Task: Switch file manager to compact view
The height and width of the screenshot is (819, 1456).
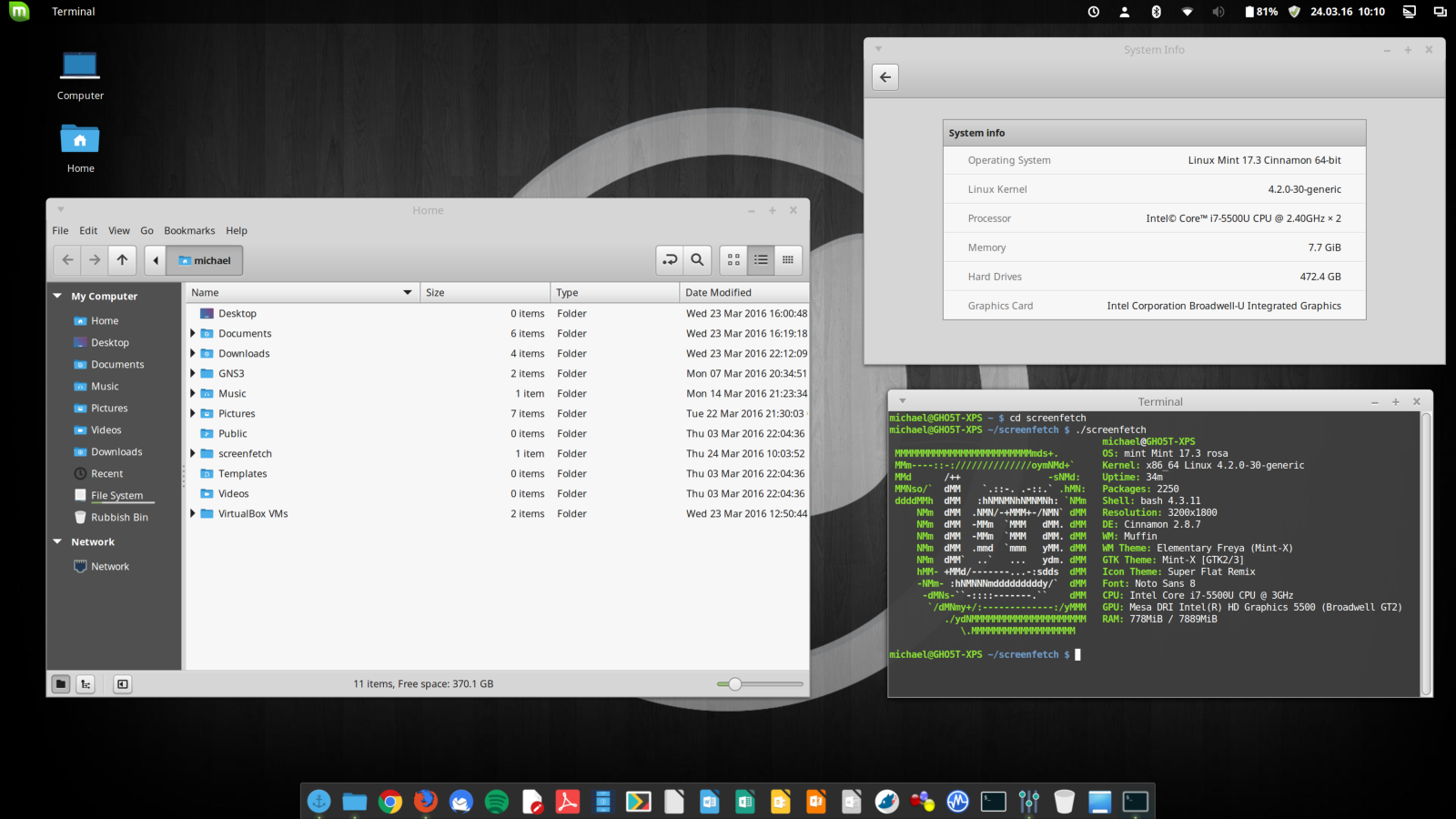Action: (788, 260)
